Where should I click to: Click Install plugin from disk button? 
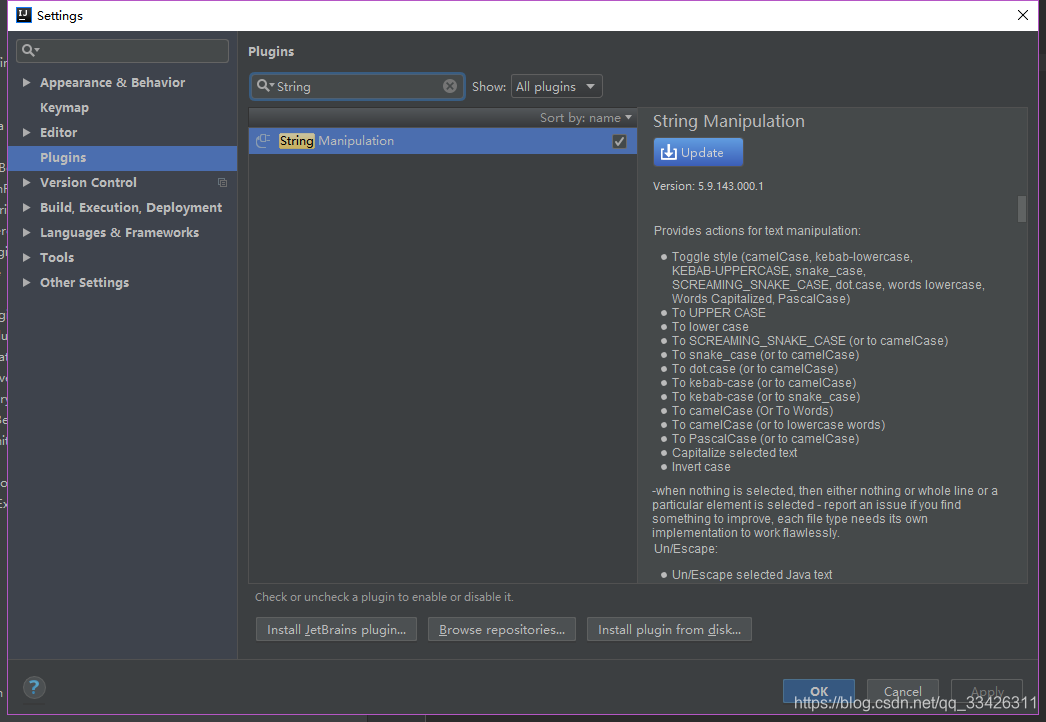669,629
